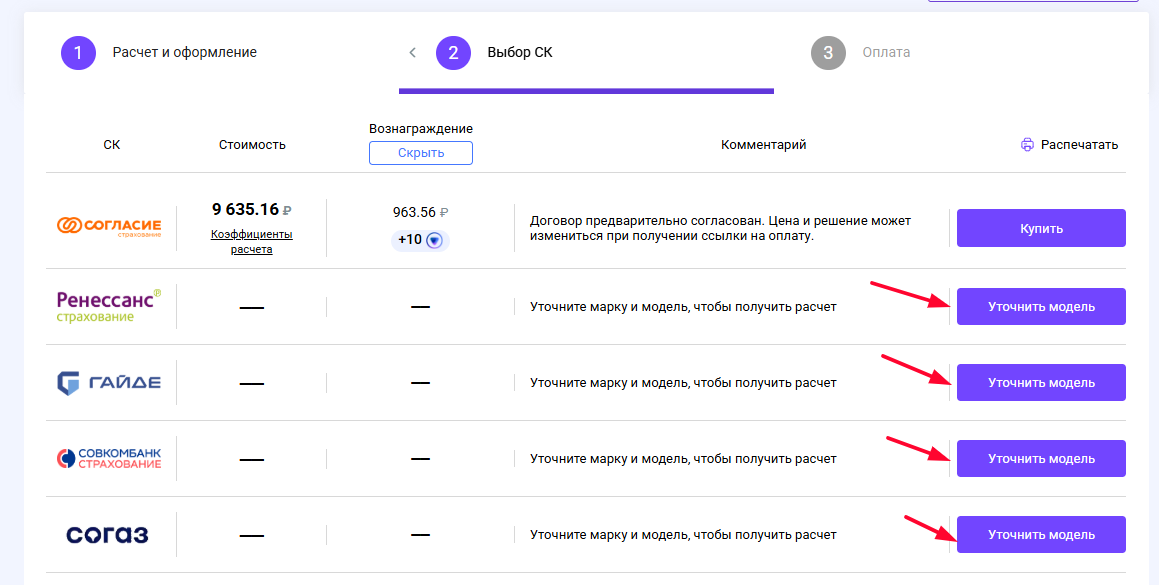Click Уточнить модель in the Гайде row
Viewport: 1159px width, 585px height.
(x=1041, y=382)
